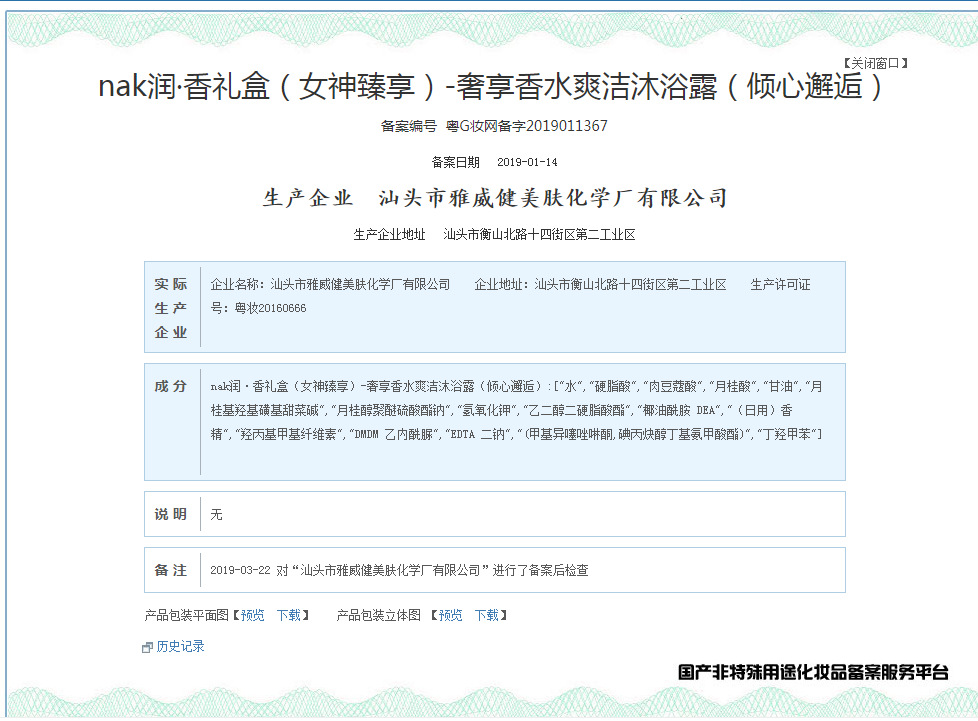Click the filing date 2019-01-14

coord(527,162)
